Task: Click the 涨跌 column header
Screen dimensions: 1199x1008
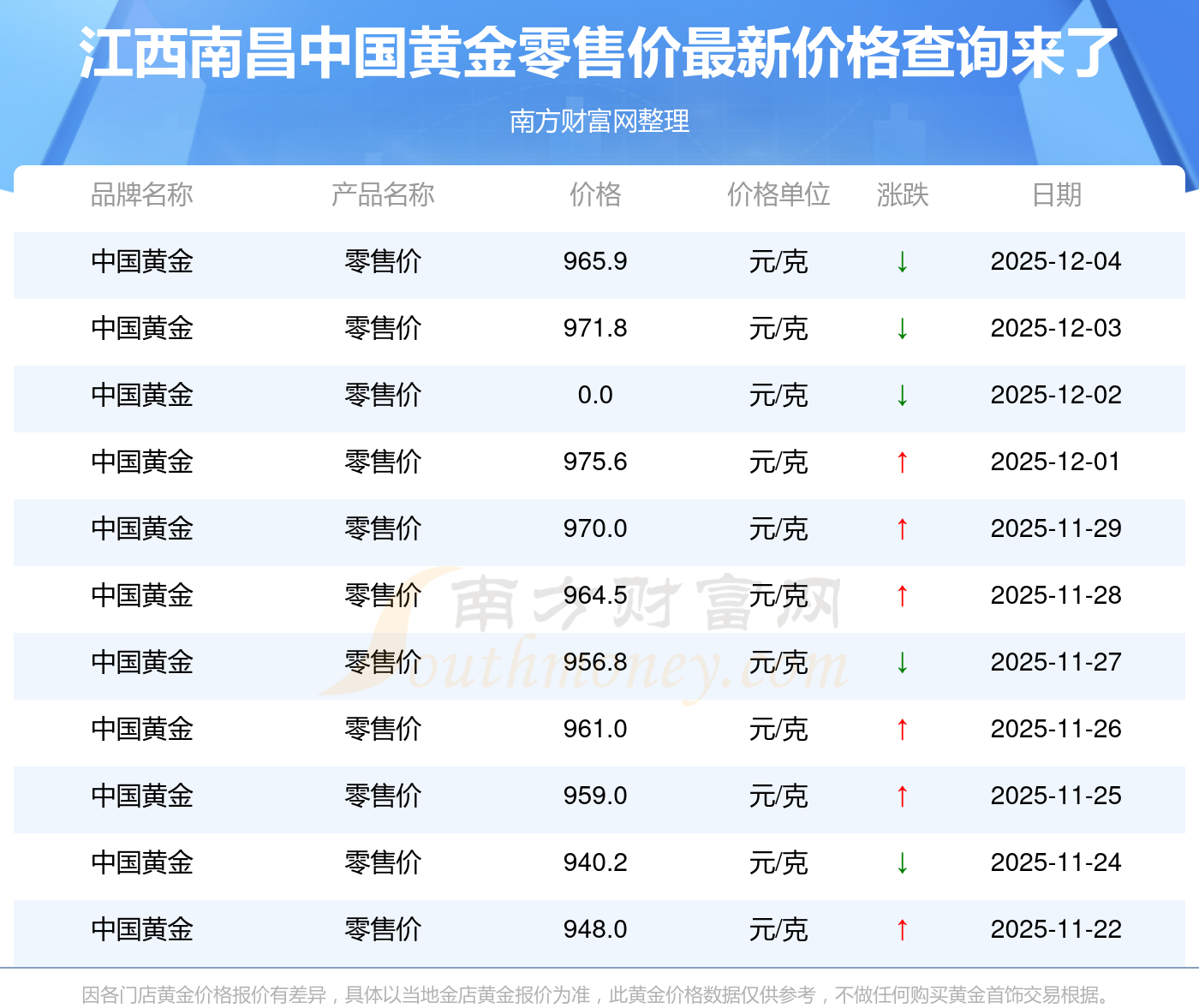Action: coord(903,195)
